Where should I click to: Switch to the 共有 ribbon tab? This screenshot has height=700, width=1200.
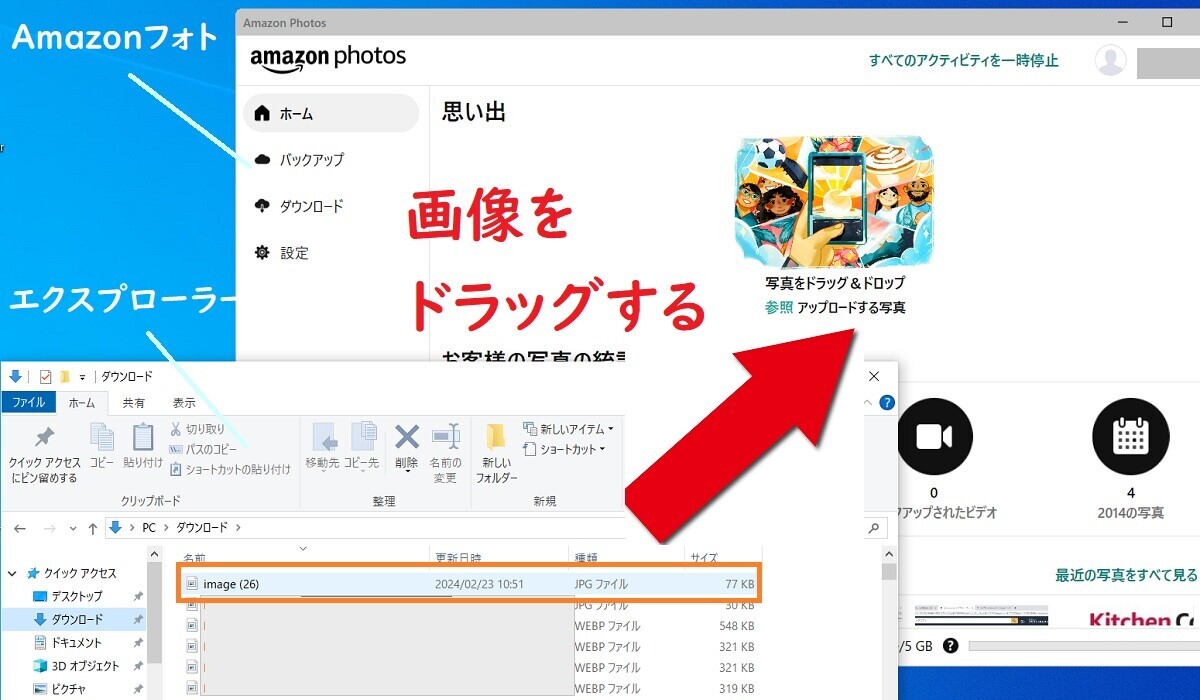click(x=133, y=403)
